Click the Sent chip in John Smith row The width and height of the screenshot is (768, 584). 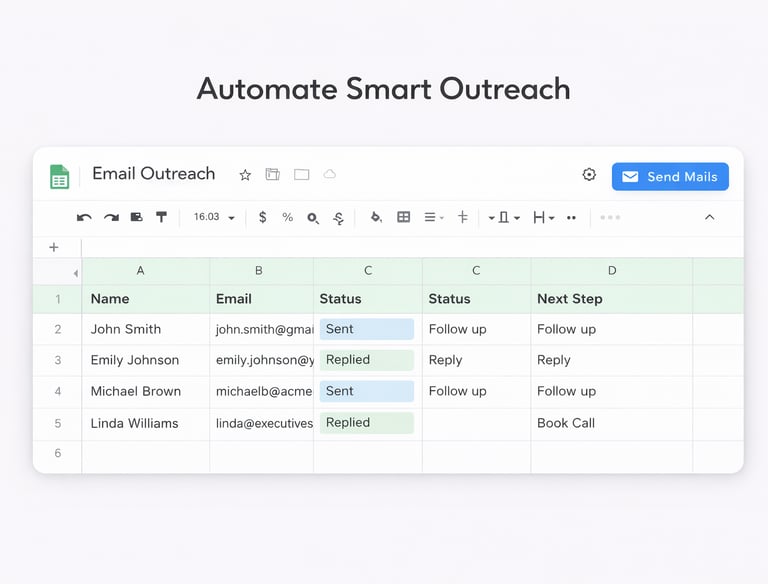coord(367,329)
